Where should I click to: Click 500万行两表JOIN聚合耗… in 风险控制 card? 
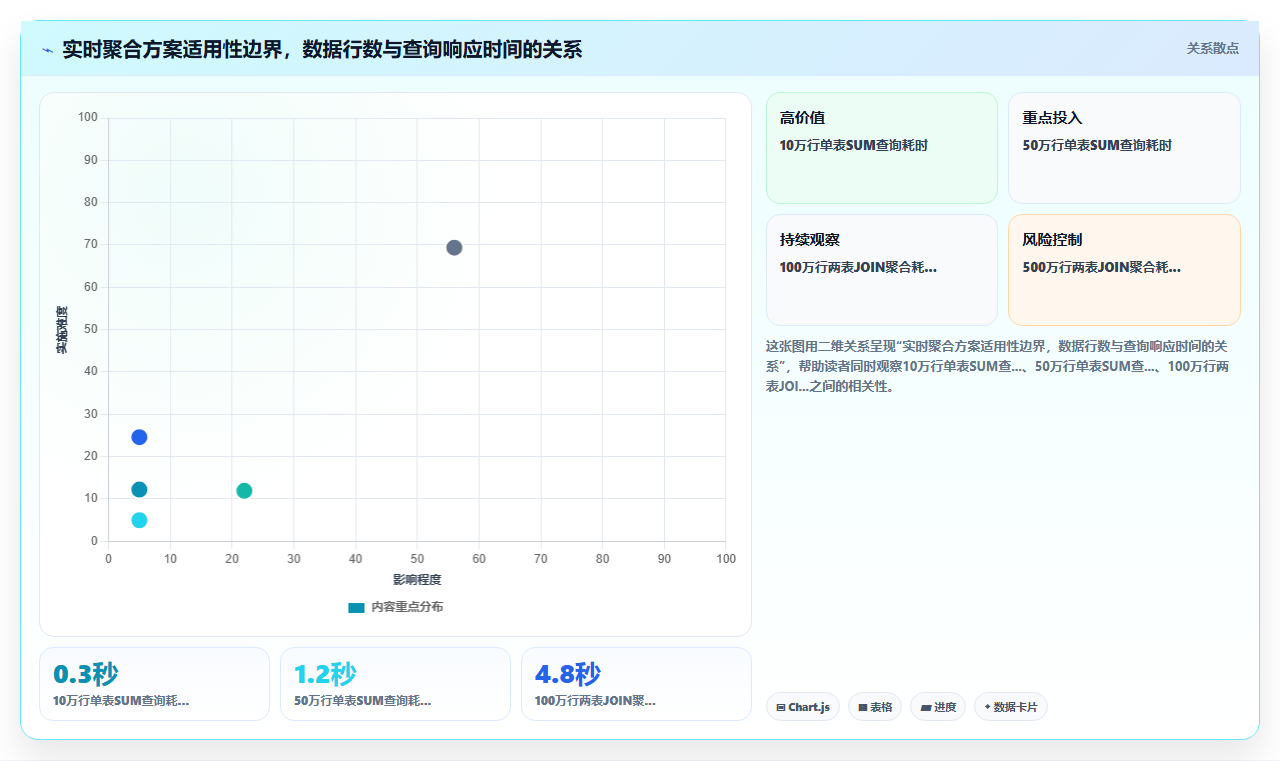pyautogui.click(x=1101, y=267)
